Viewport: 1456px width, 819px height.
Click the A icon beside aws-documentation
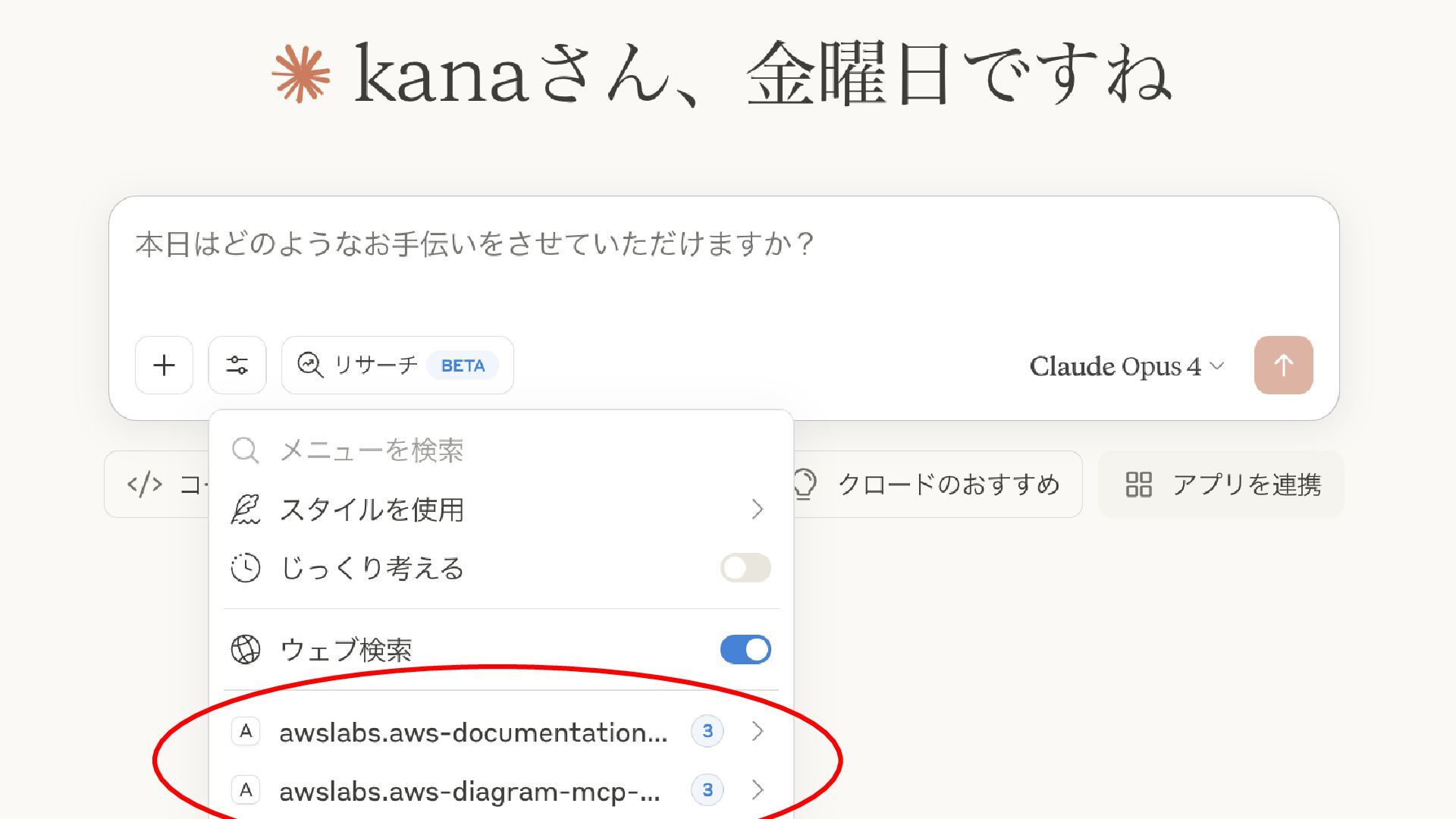coord(246,731)
